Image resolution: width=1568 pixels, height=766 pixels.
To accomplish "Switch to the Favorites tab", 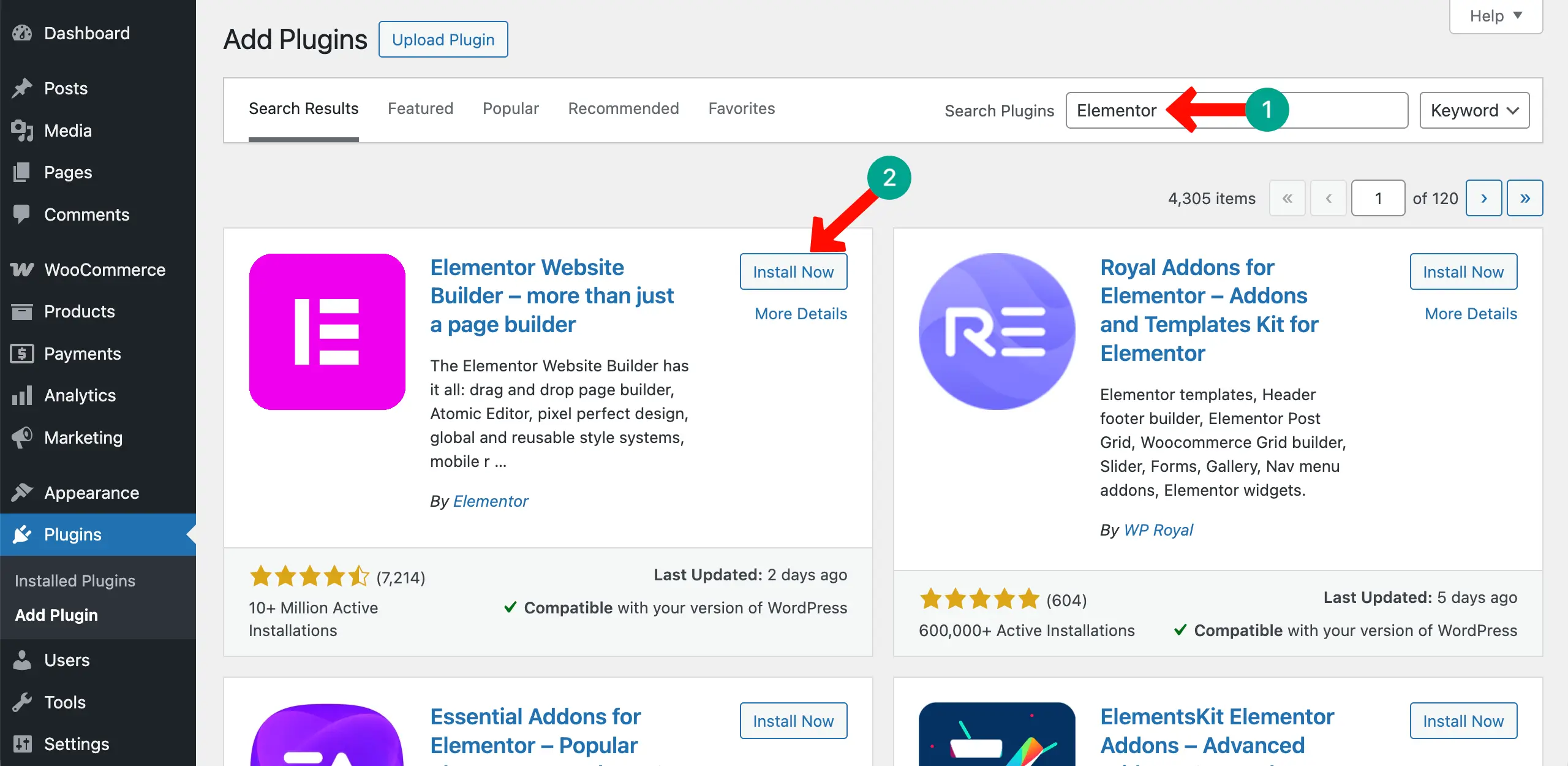I will click(742, 108).
